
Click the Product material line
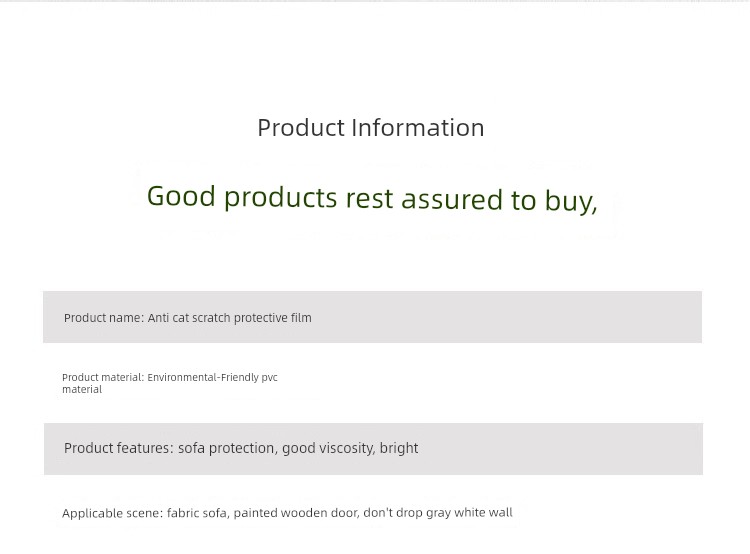click(x=170, y=383)
